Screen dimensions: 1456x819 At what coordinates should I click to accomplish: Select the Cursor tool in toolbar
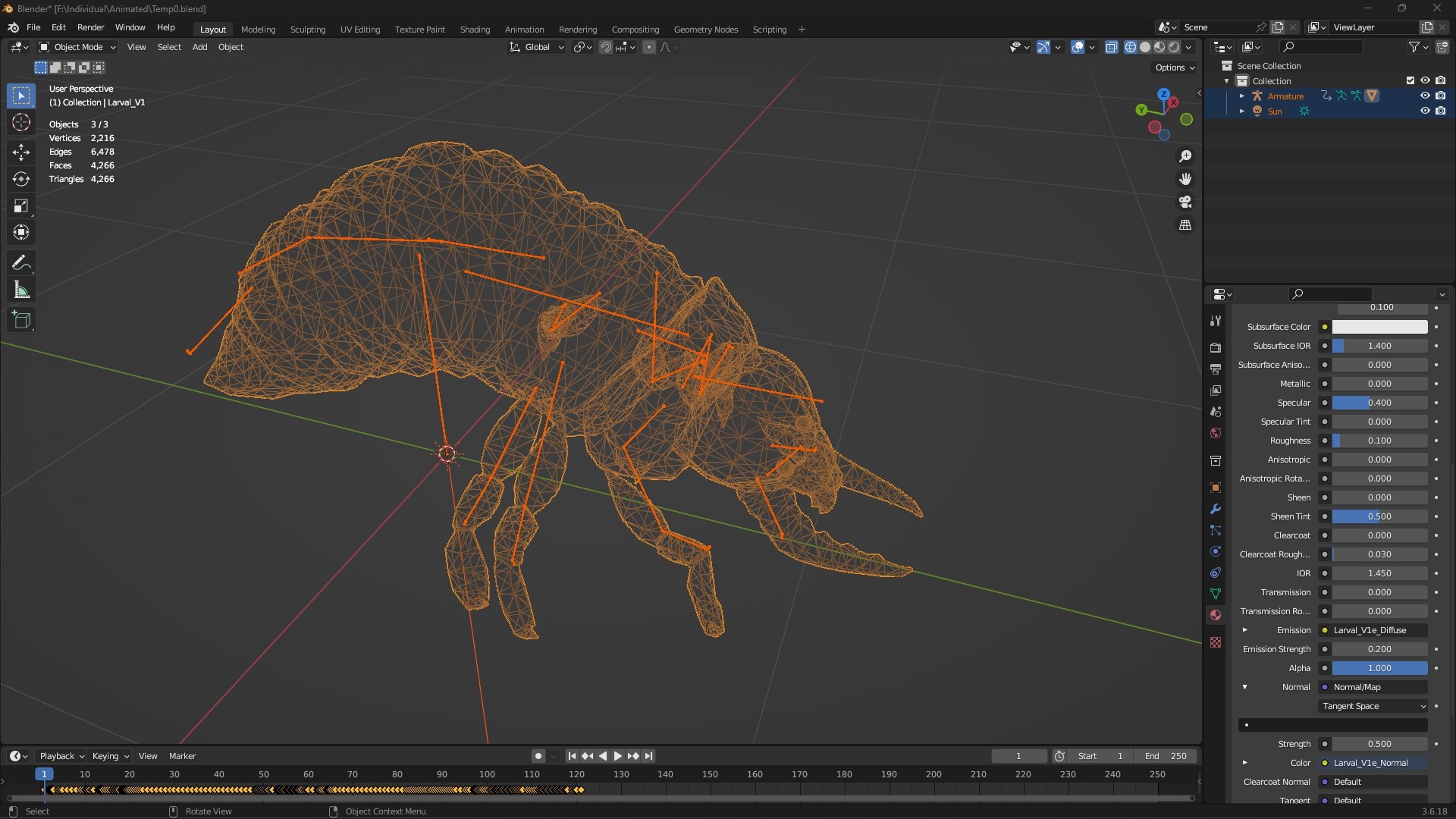21,122
